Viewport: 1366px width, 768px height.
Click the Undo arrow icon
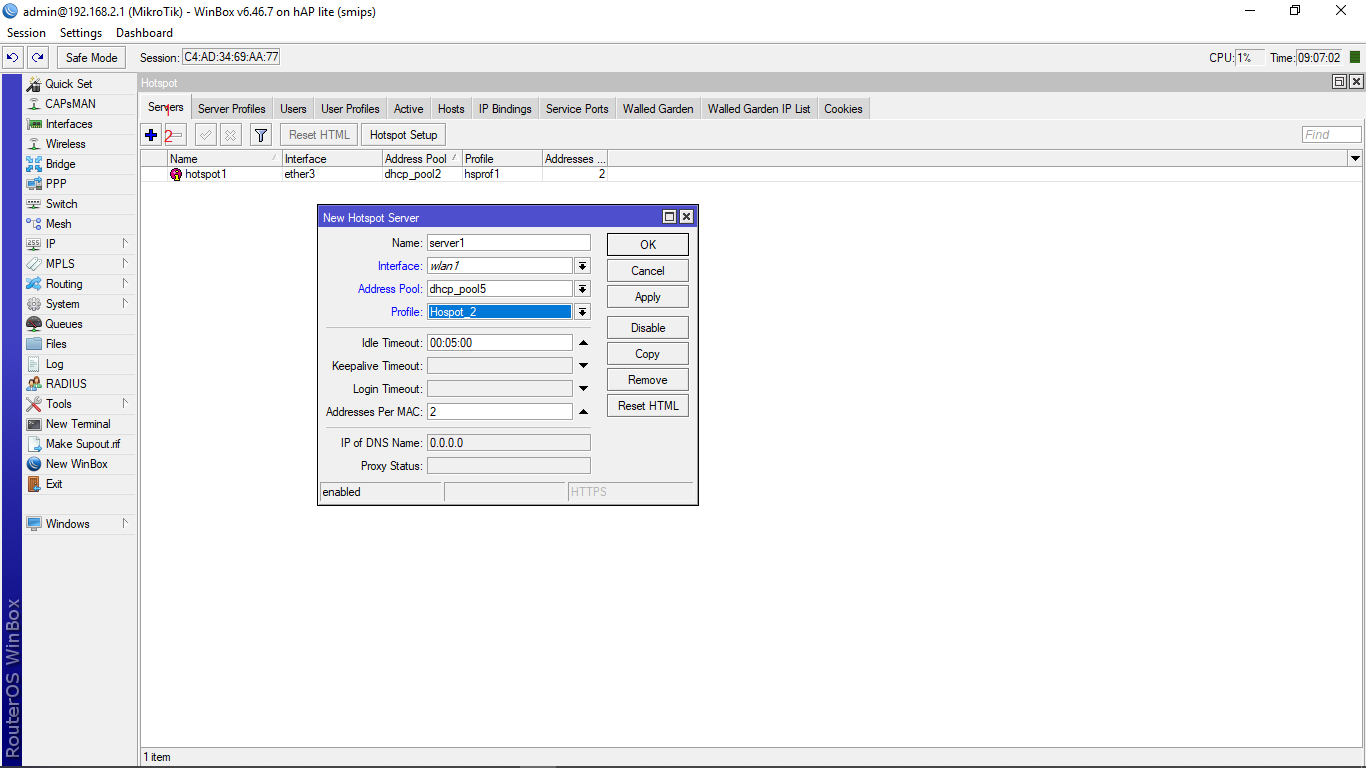13,58
